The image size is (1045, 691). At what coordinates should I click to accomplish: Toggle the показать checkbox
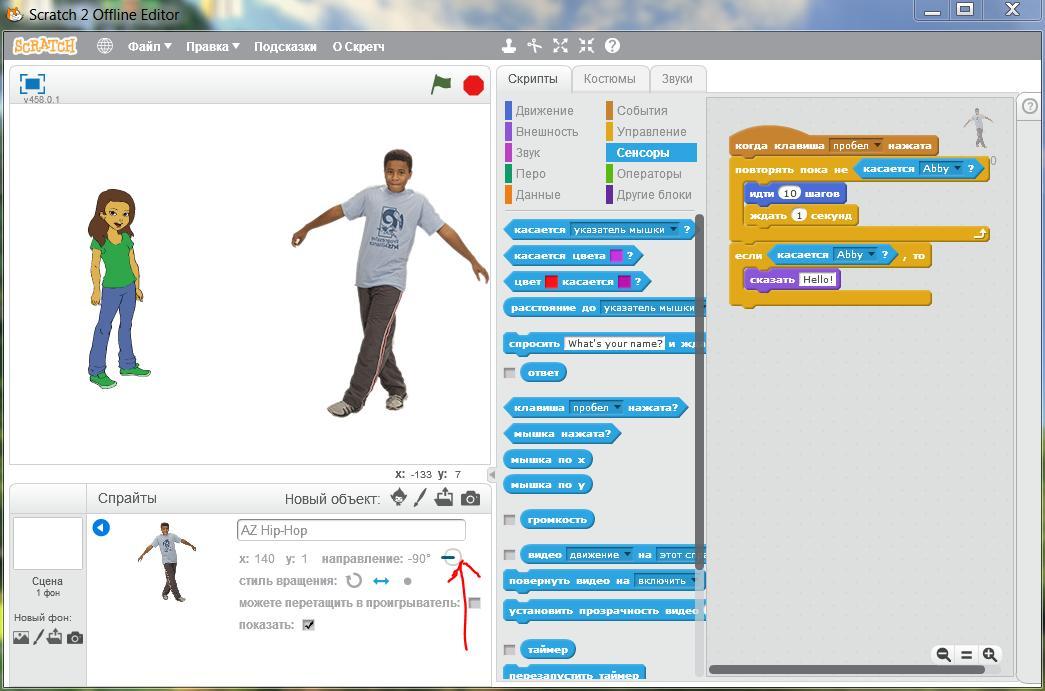(309, 625)
